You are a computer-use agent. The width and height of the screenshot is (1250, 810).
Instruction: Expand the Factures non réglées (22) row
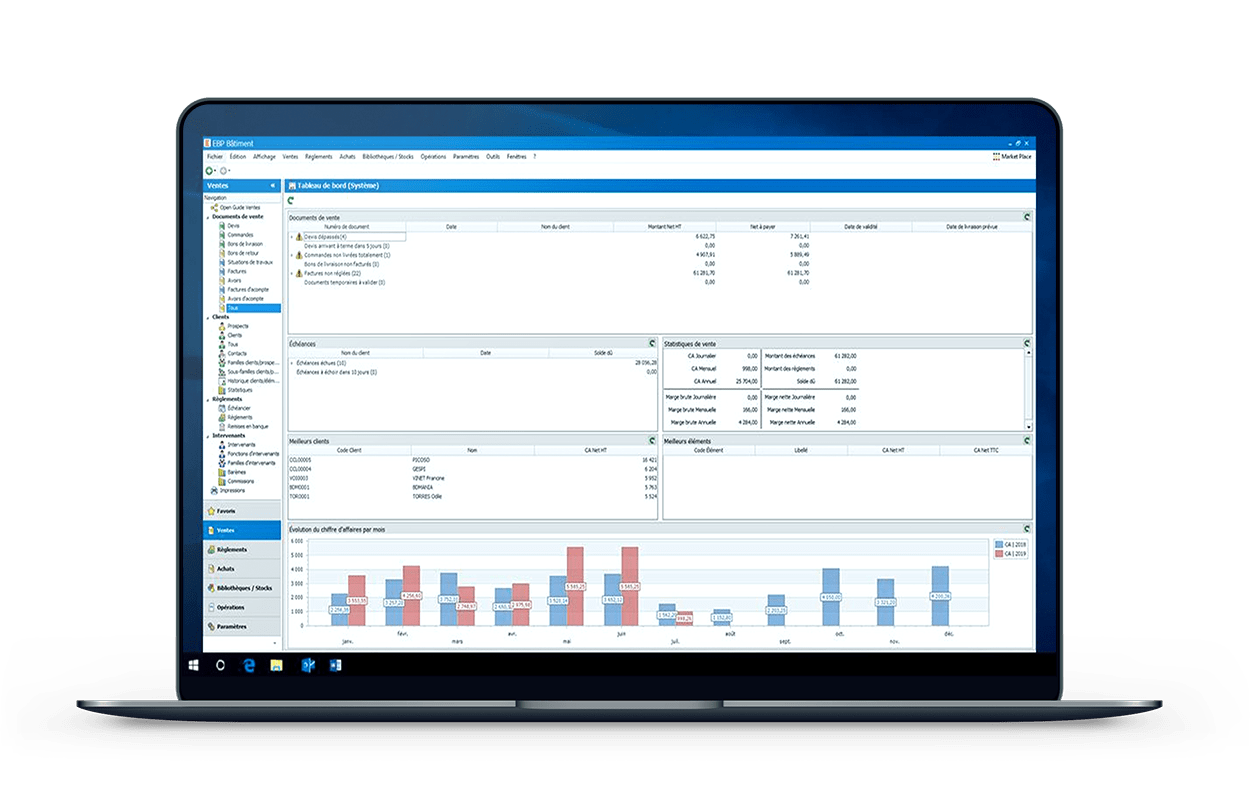click(x=292, y=273)
